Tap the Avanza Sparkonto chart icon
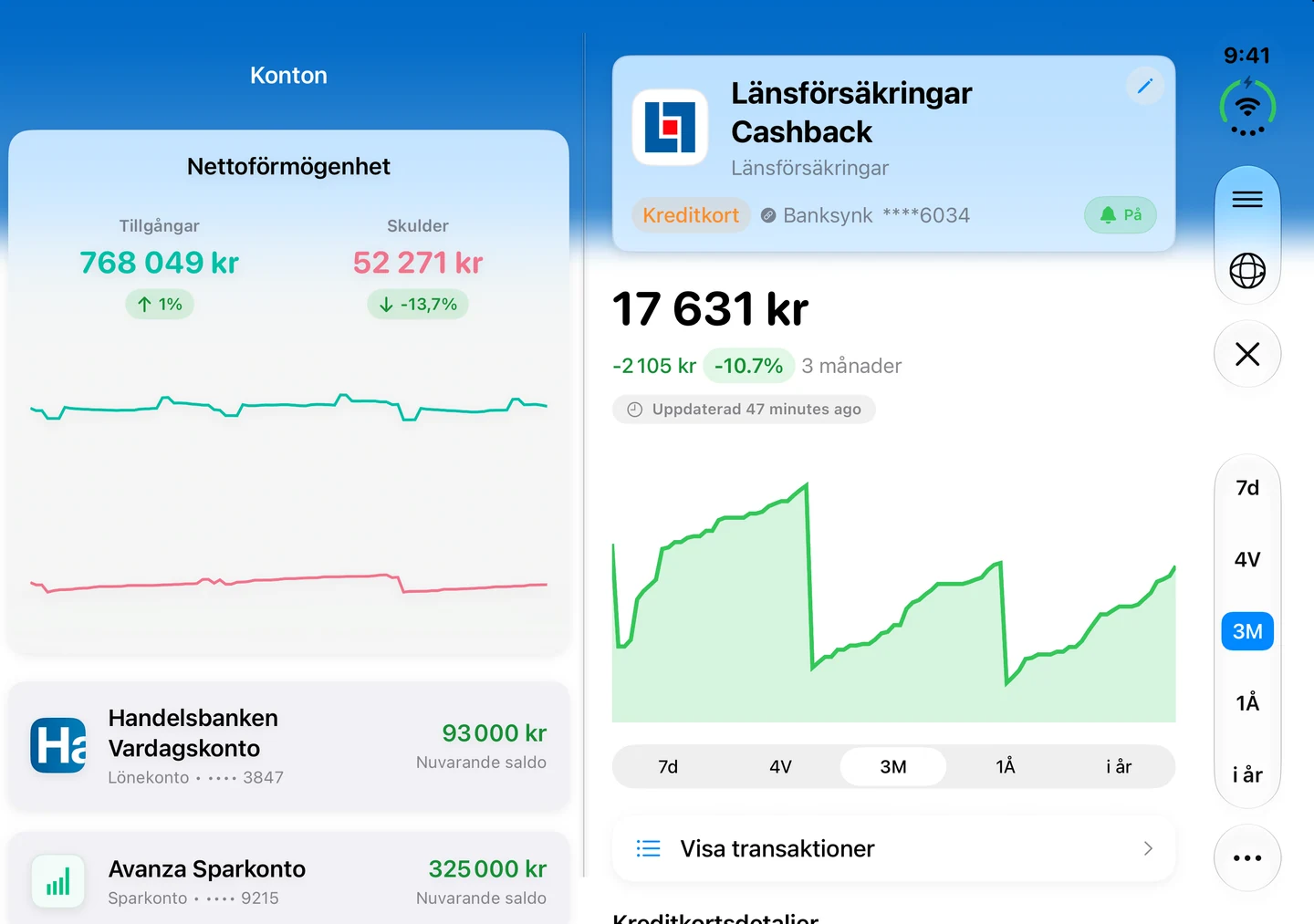1314x924 pixels. click(x=58, y=881)
